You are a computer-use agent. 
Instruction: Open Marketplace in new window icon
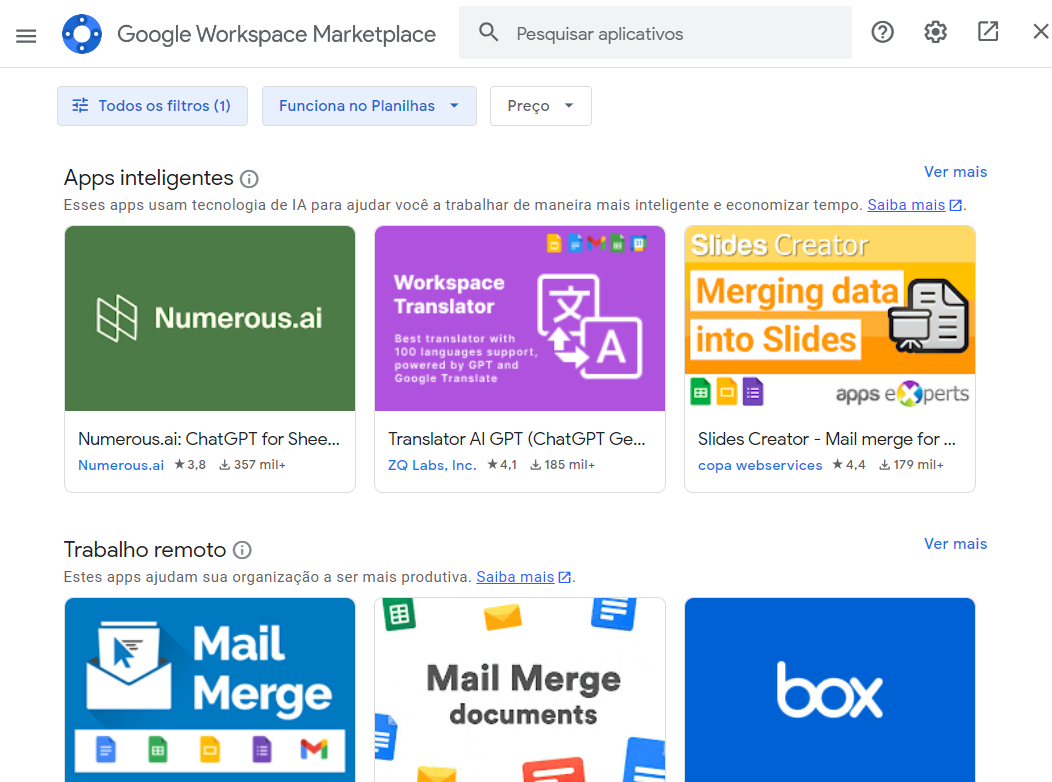coord(988,32)
